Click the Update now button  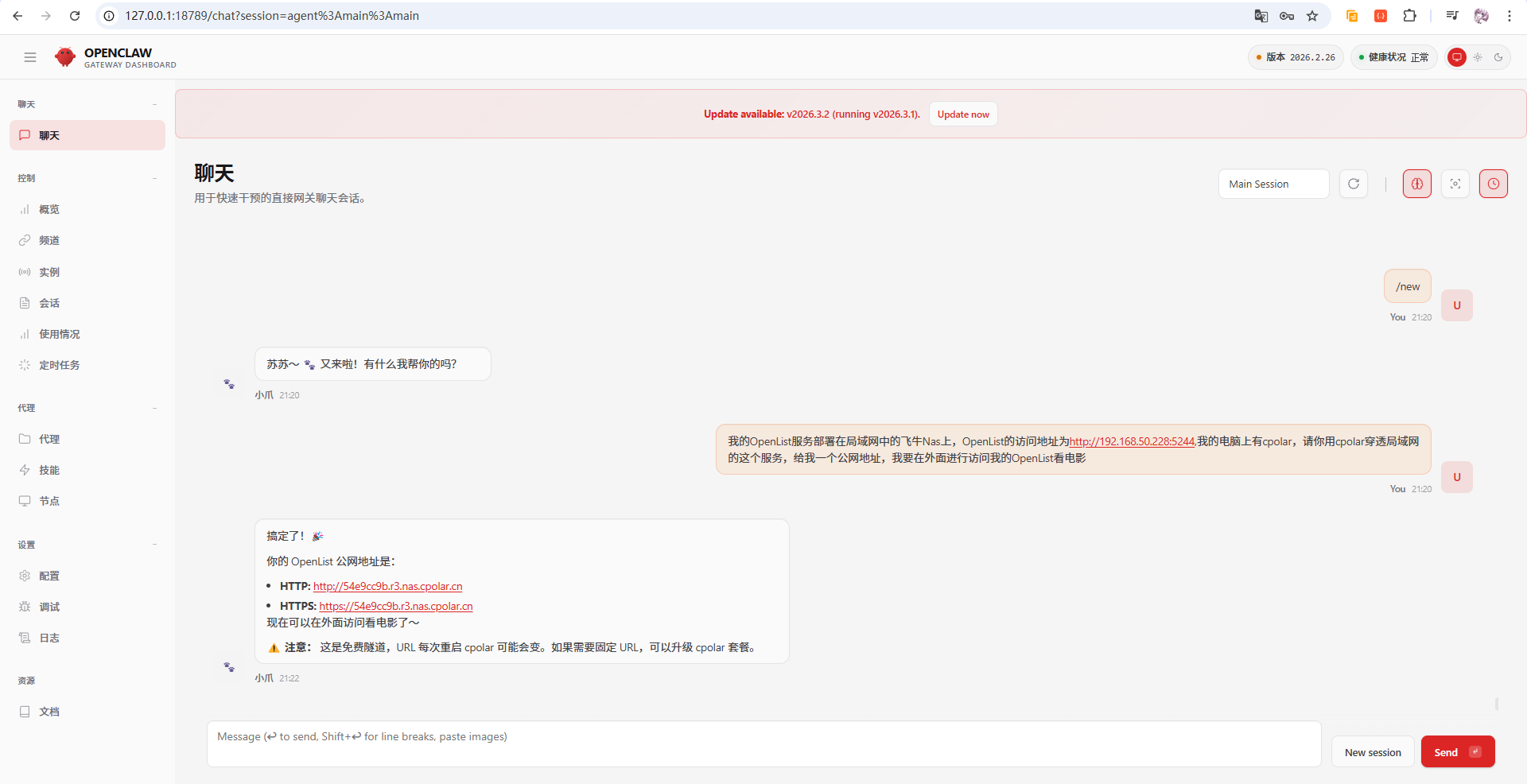(x=962, y=114)
